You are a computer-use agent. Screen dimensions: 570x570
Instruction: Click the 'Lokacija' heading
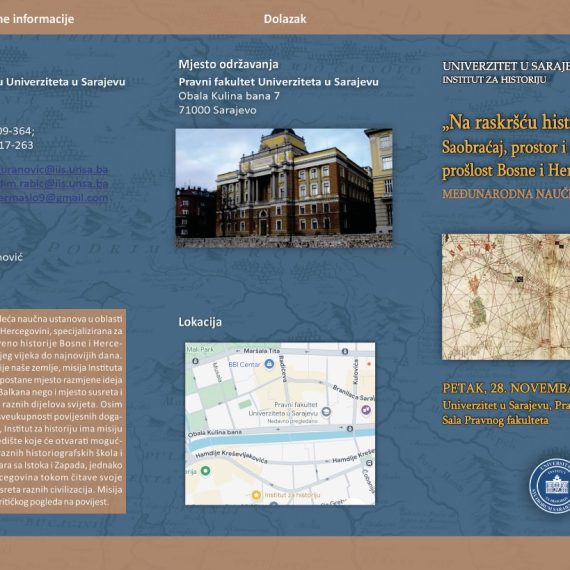200,322
